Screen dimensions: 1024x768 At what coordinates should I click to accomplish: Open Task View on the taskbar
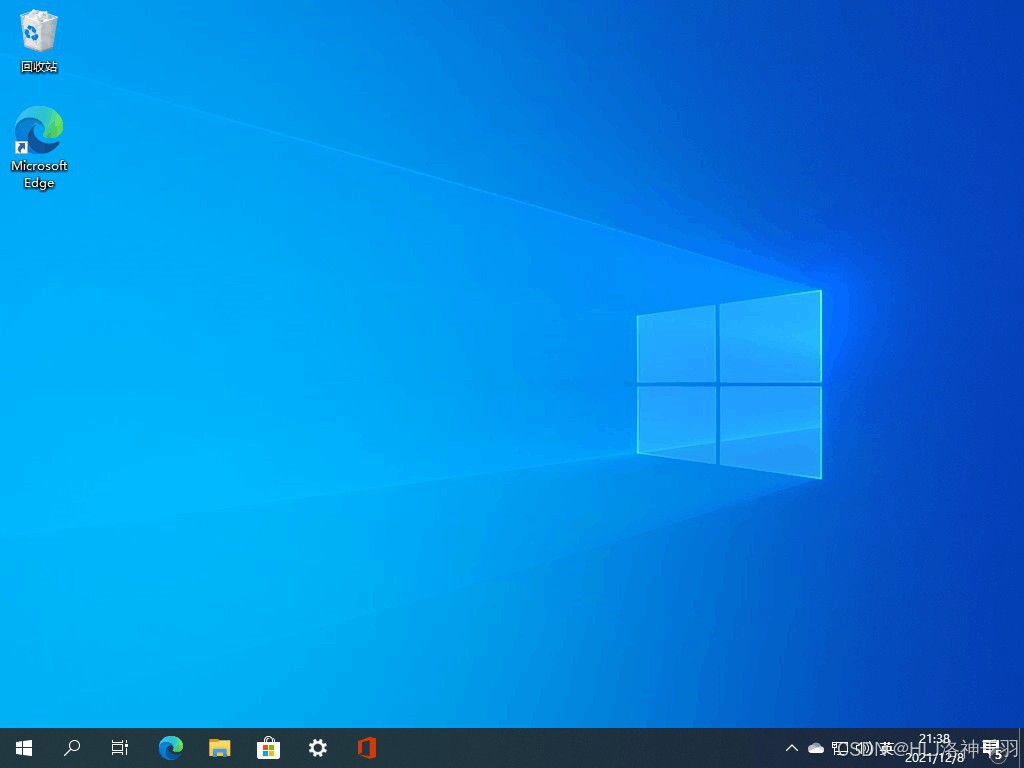tap(120, 748)
